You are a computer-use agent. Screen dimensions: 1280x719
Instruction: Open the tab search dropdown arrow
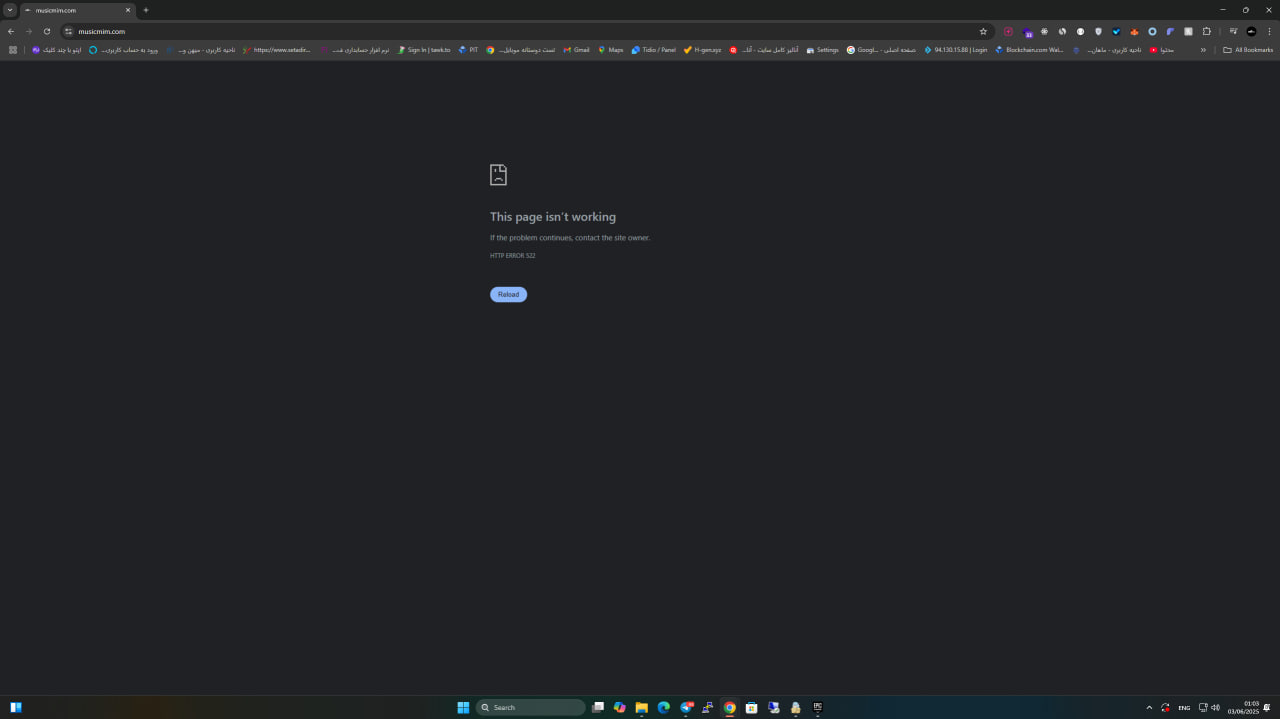tap(10, 10)
